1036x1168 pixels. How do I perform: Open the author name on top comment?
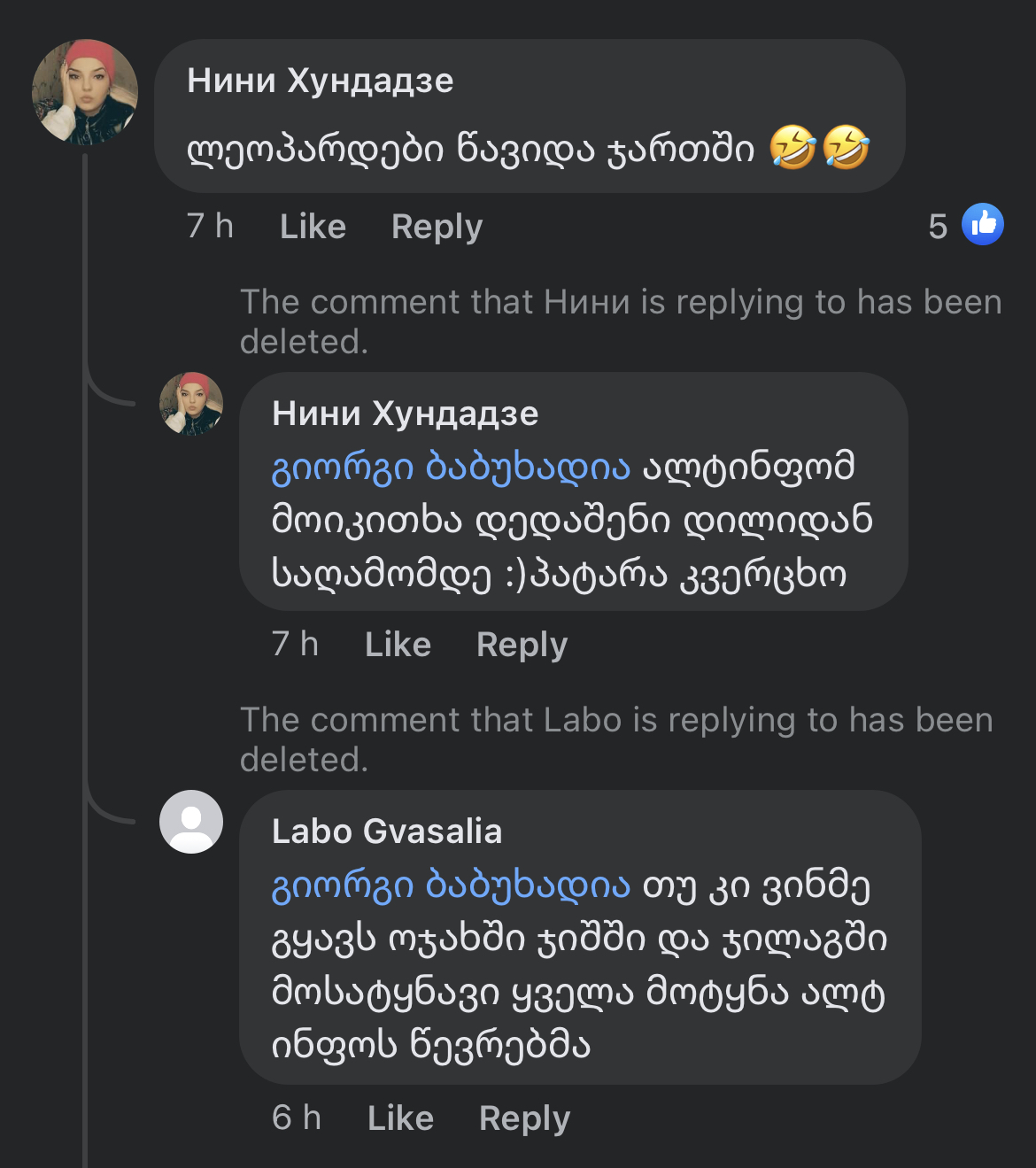(320, 81)
